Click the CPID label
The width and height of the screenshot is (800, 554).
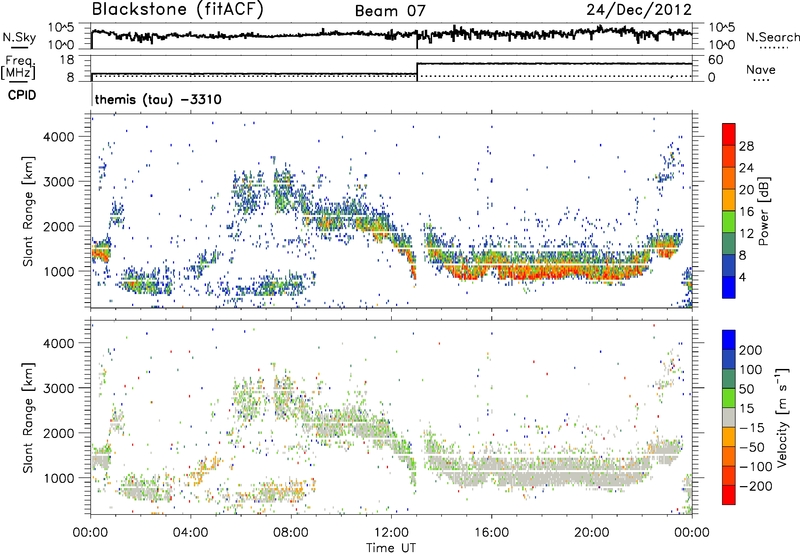tap(22, 95)
